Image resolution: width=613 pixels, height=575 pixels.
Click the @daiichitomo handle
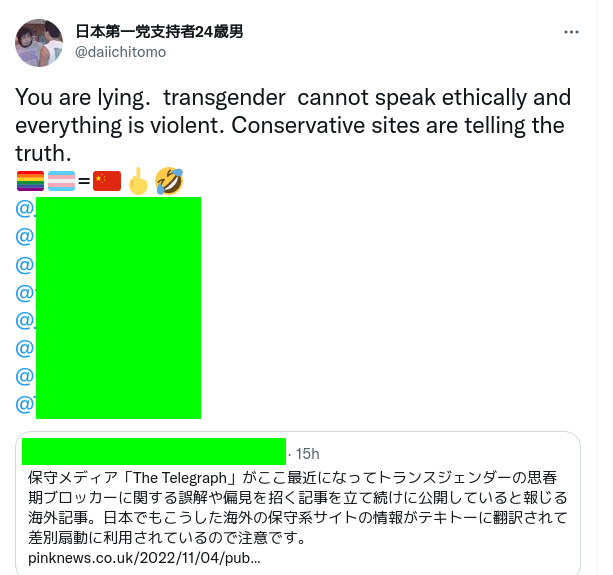pyautogui.click(x=120, y=52)
